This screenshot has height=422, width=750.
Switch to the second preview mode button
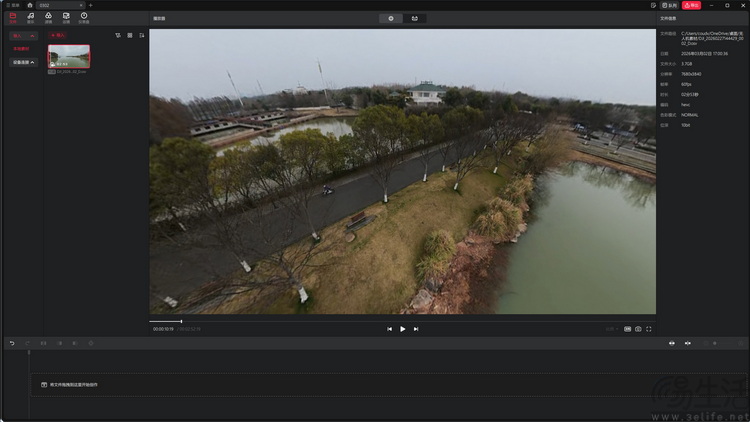click(x=414, y=18)
